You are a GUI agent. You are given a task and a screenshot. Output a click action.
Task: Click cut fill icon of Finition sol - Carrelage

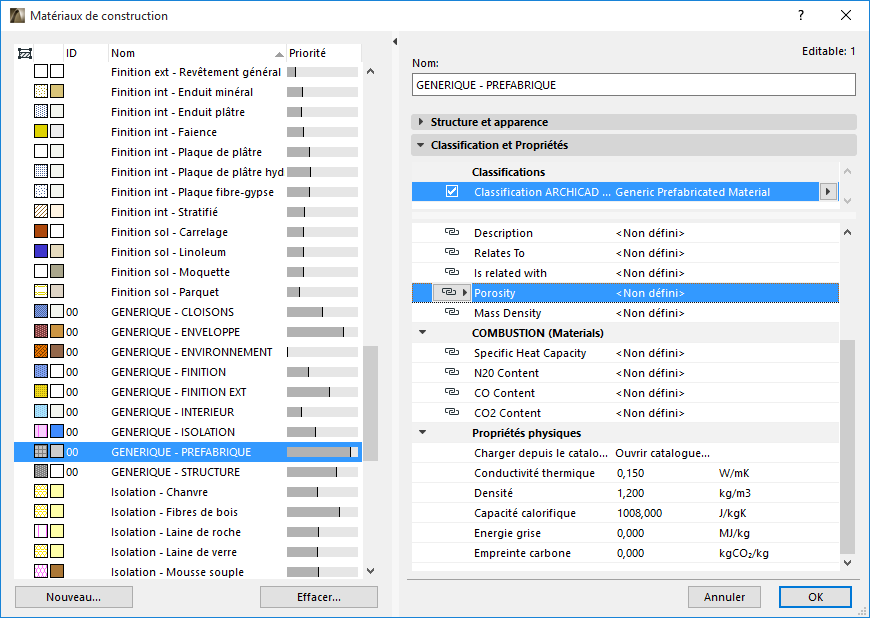(41, 231)
